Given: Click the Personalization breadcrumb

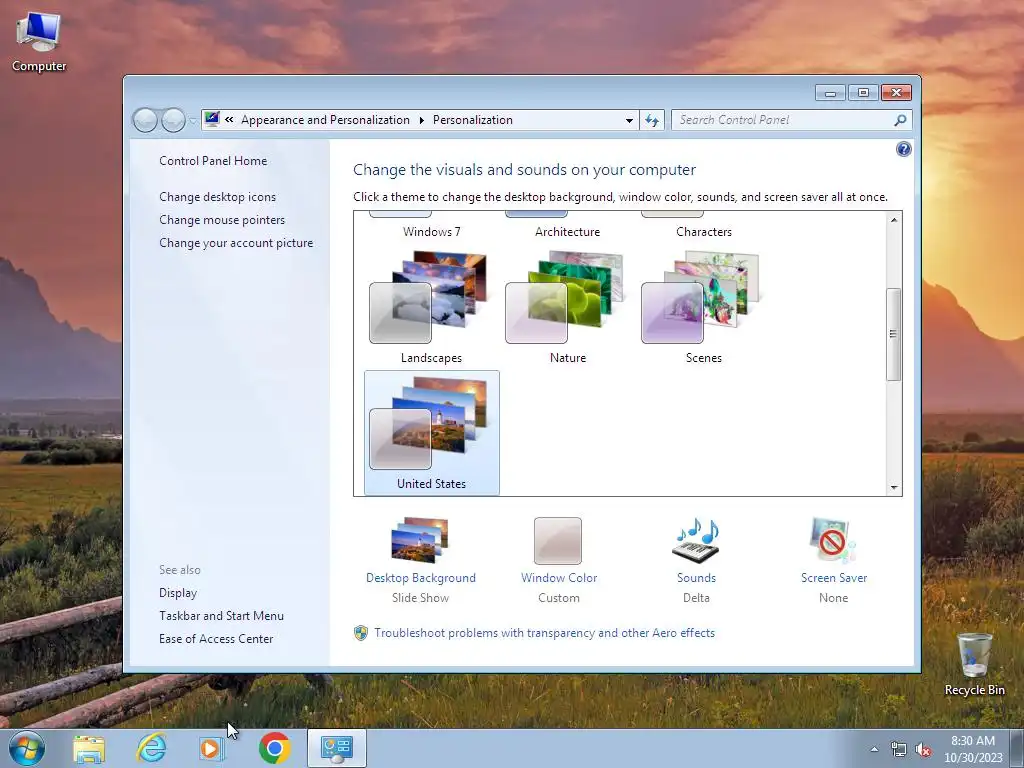Looking at the screenshot, I should (x=473, y=120).
